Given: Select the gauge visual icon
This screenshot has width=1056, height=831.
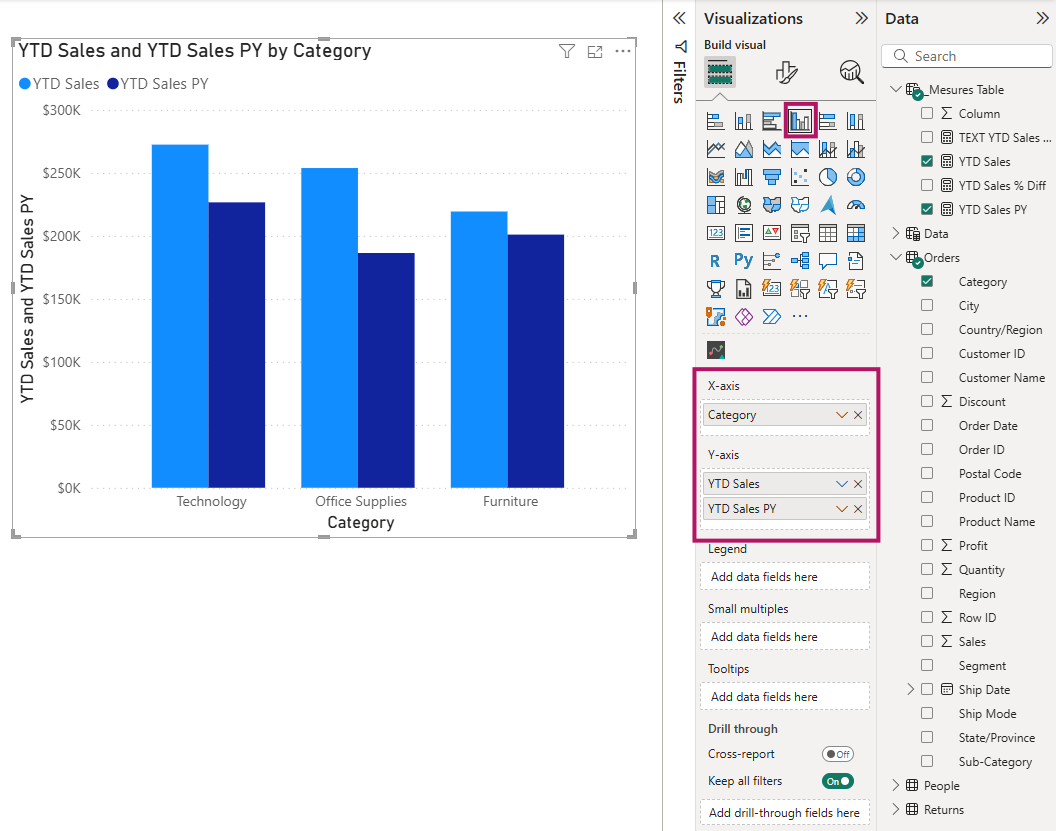Looking at the screenshot, I should (x=855, y=205).
